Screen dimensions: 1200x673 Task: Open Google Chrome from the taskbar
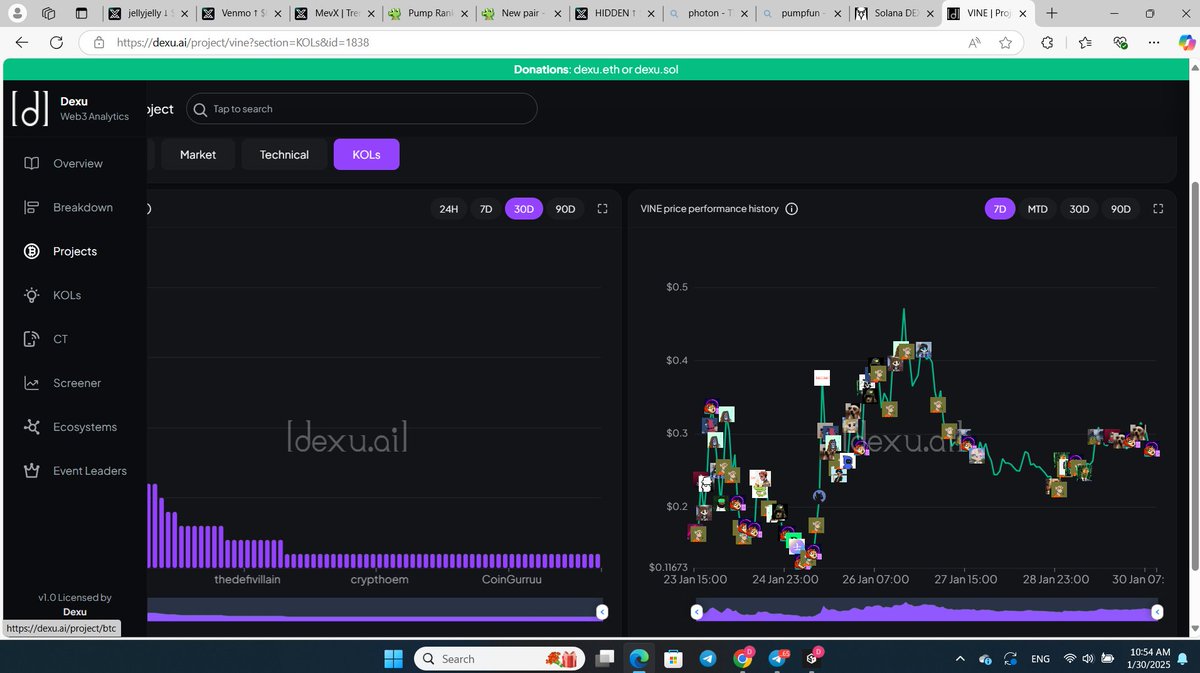point(742,659)
